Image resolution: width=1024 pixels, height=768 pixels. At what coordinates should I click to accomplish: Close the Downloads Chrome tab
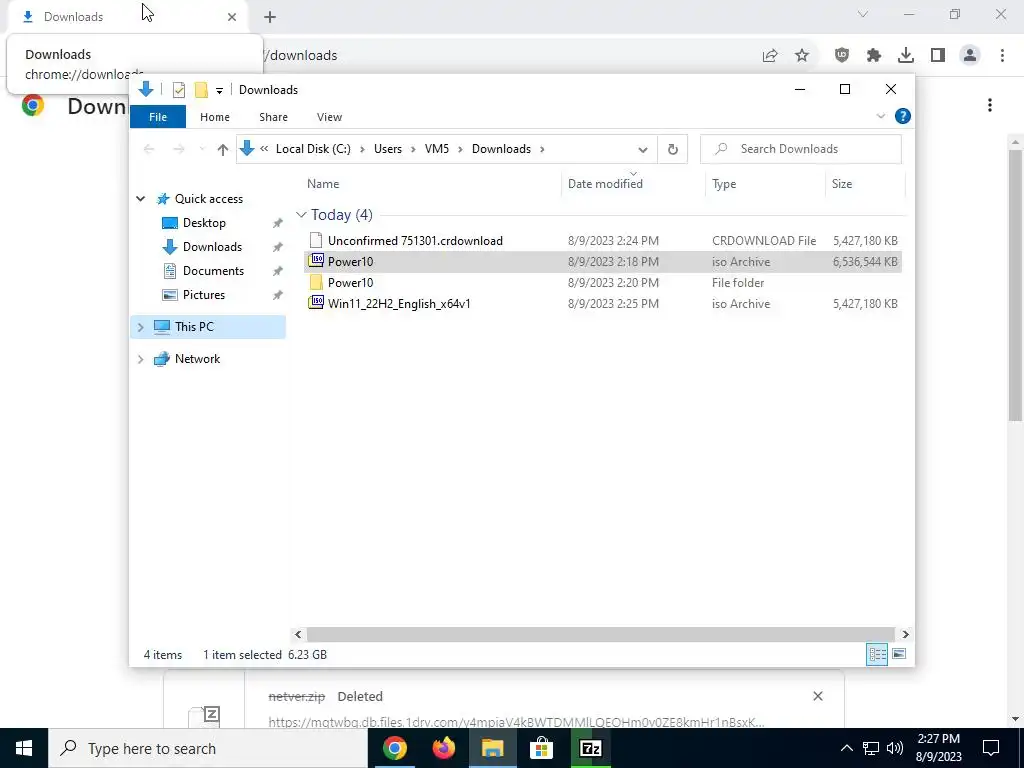[x=232, y=17]
